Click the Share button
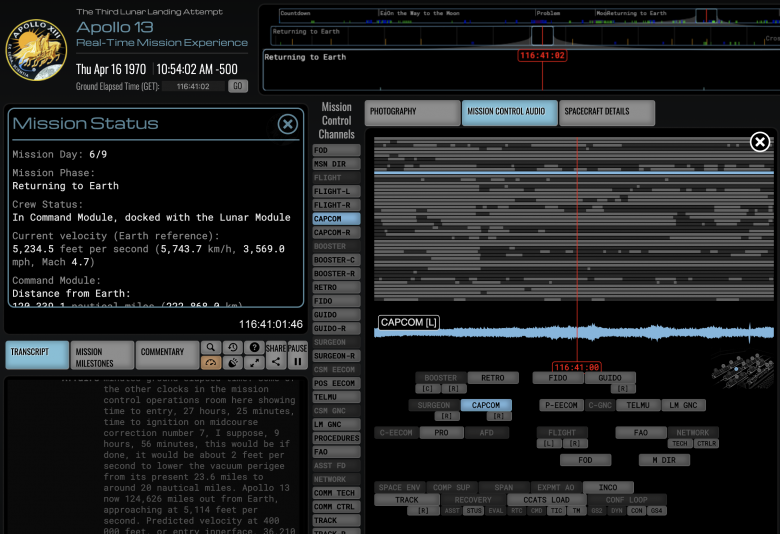Screen dimensions: 780x534 [276, 355]
